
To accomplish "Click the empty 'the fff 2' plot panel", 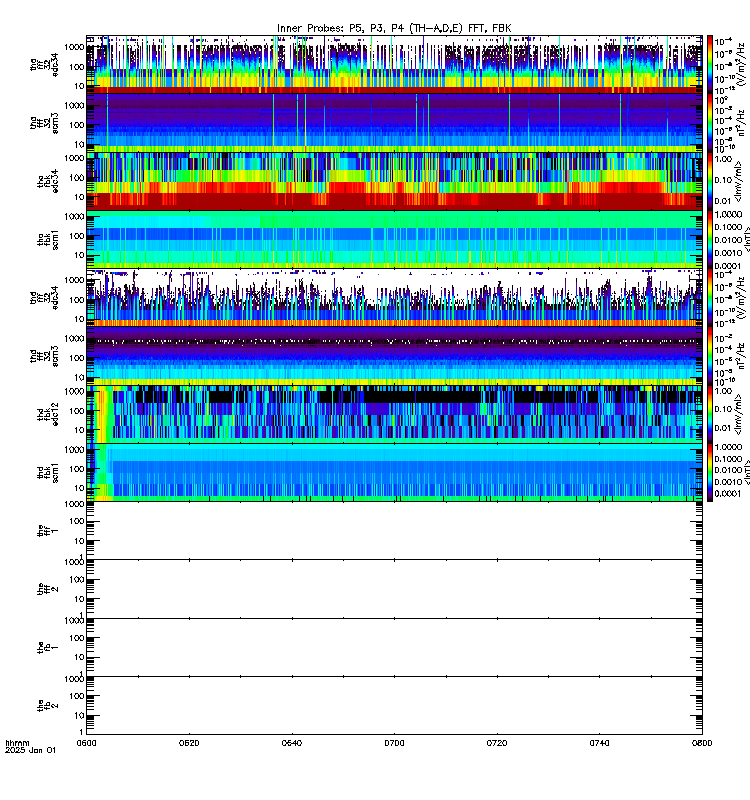I will [x=394, y=589].
